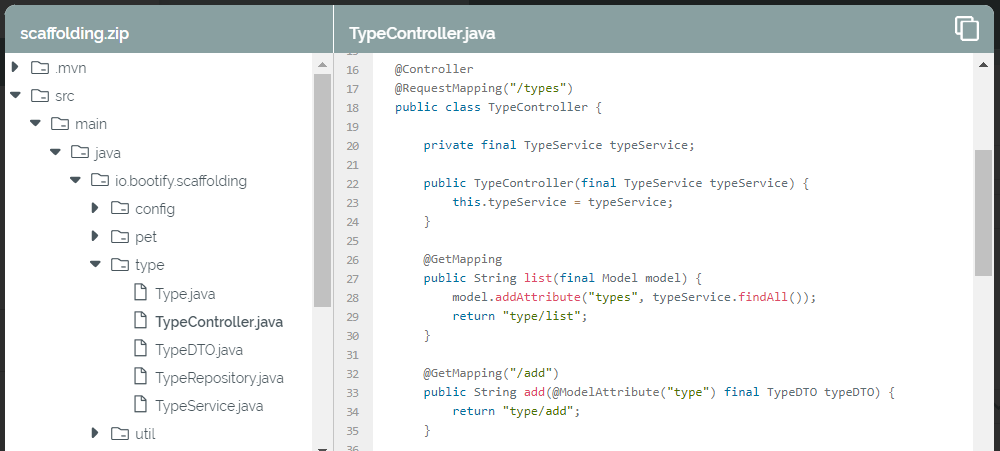Click the list method name on line 27
1000x451 pixels.
pos(538,278)
